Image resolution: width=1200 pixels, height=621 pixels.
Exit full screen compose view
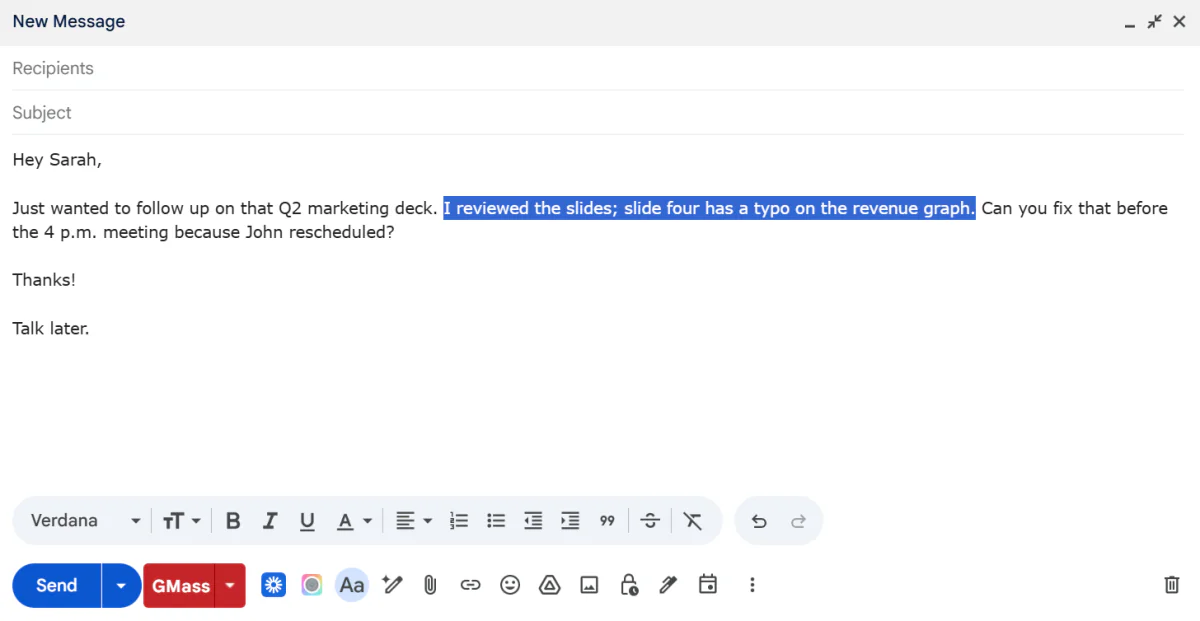pyautogui.click(x=1155, y=21)
